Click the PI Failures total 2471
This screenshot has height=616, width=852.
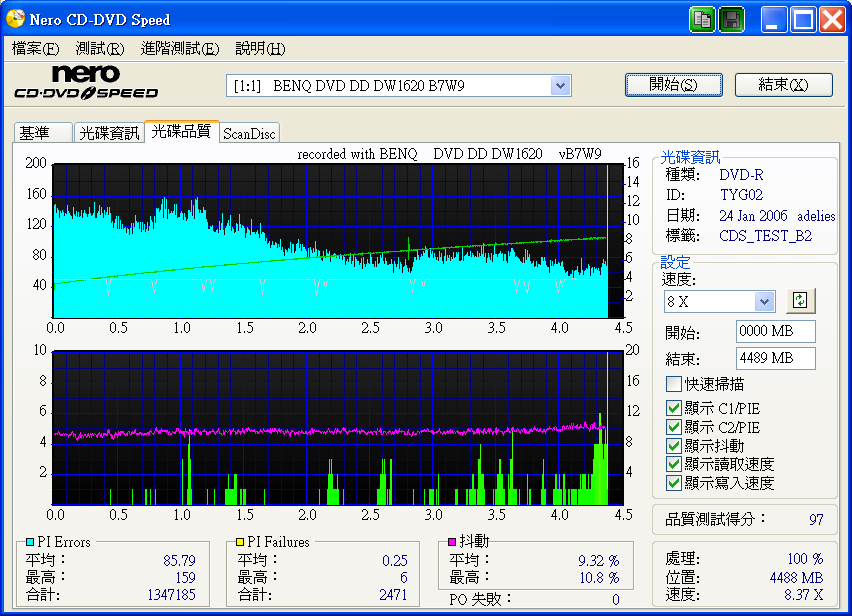coord(393,595)
